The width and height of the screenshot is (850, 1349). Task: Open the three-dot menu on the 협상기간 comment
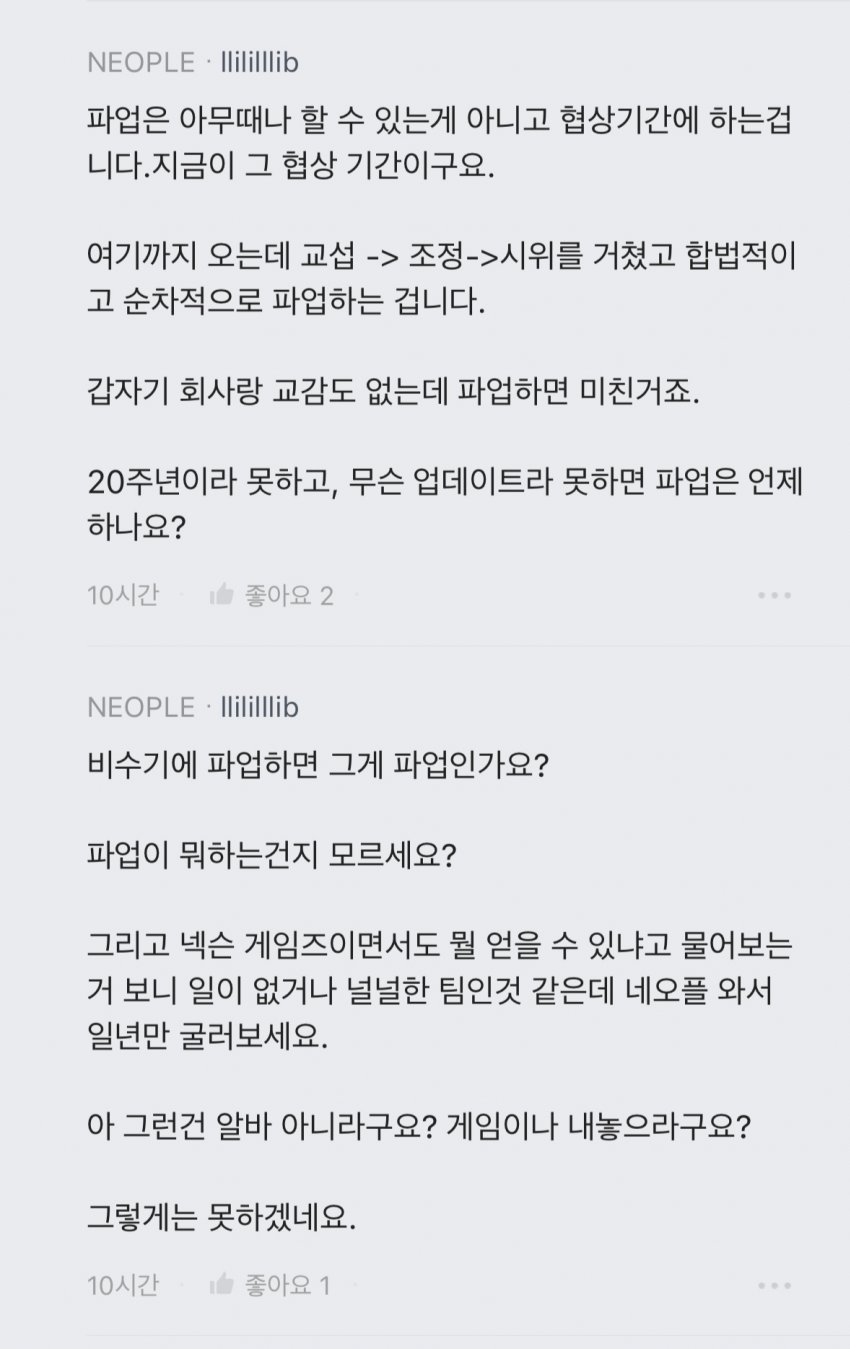(774, 596)
